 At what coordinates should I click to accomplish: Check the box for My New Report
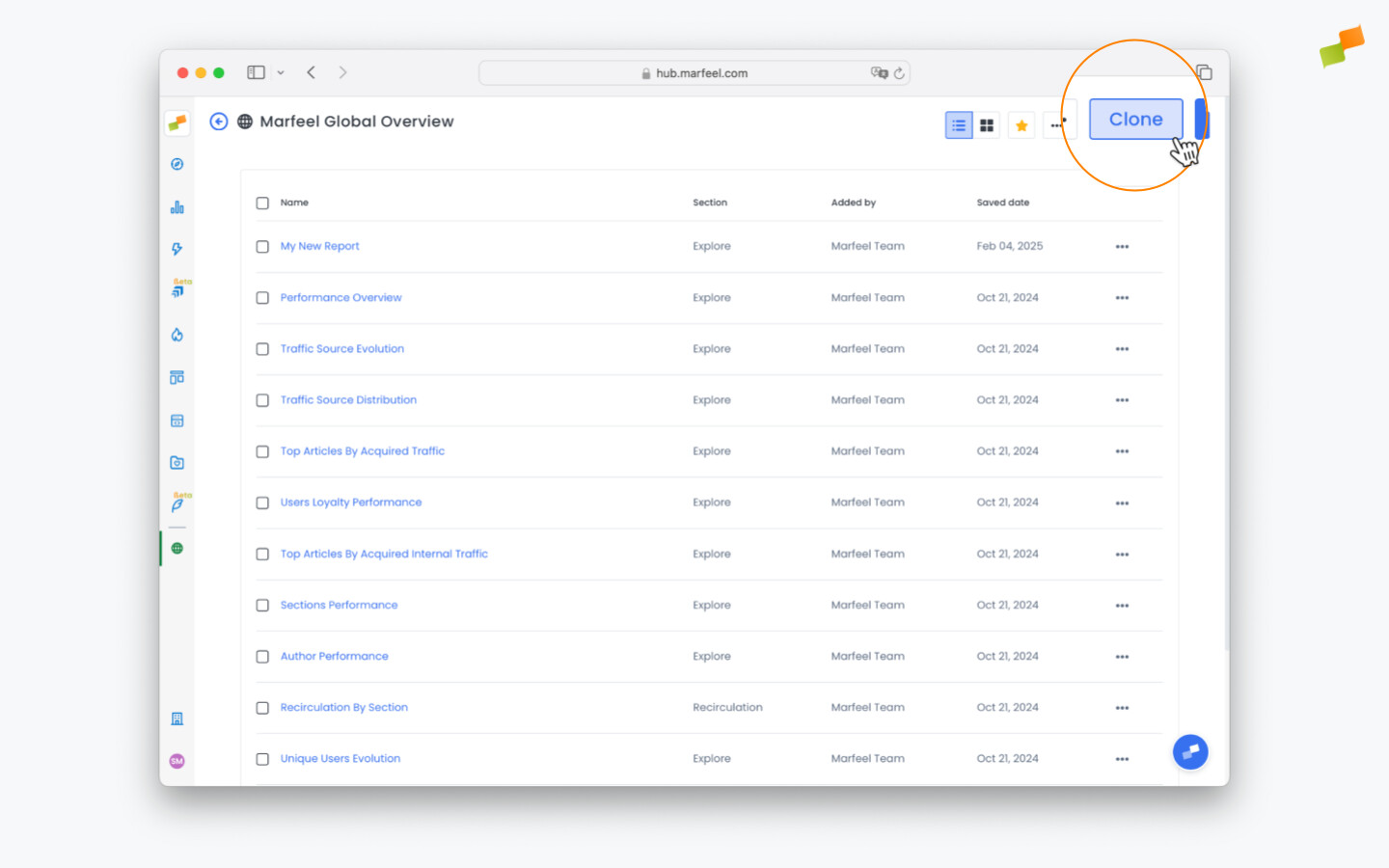point(262,247)
